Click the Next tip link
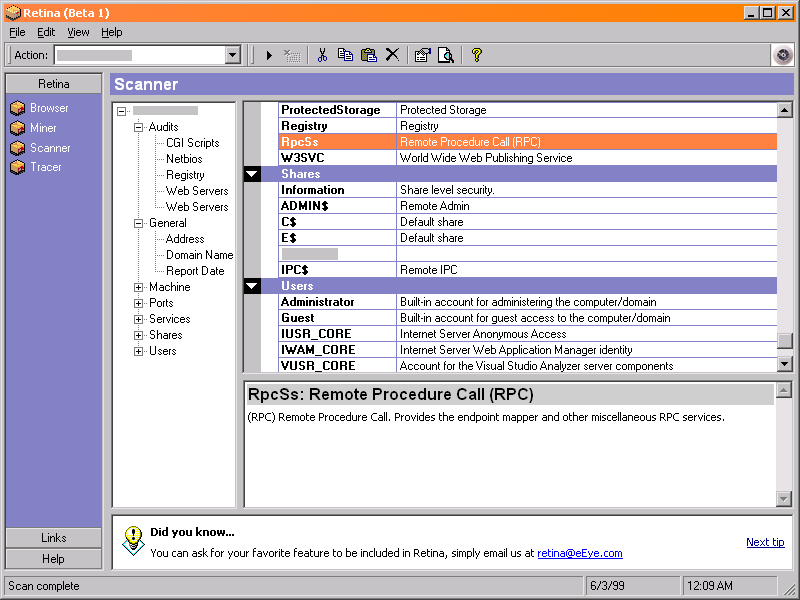 [765, 542]
